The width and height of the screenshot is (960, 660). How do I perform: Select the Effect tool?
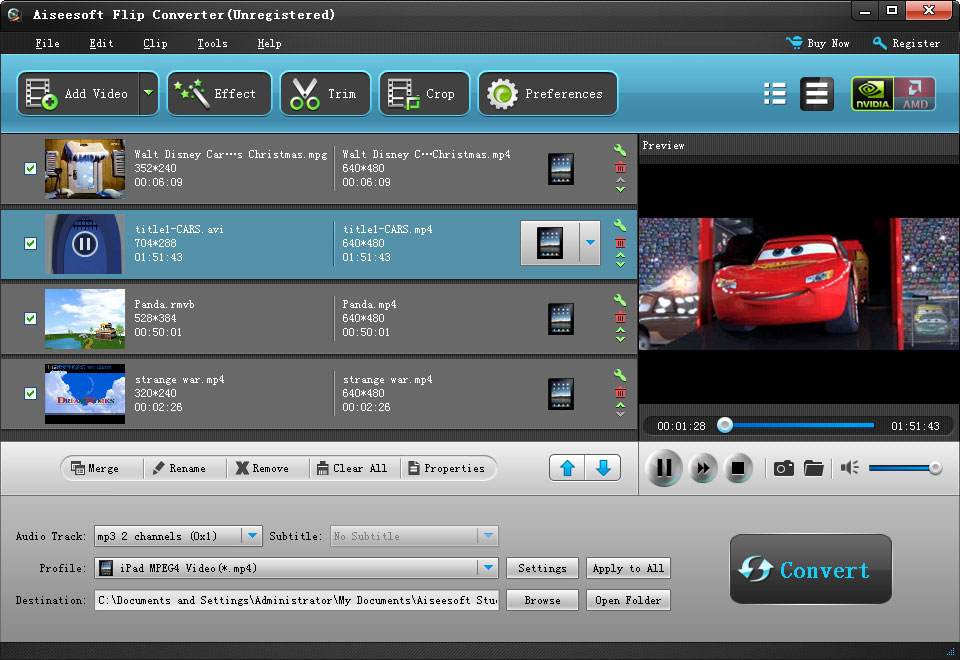(x=219, y=93)
